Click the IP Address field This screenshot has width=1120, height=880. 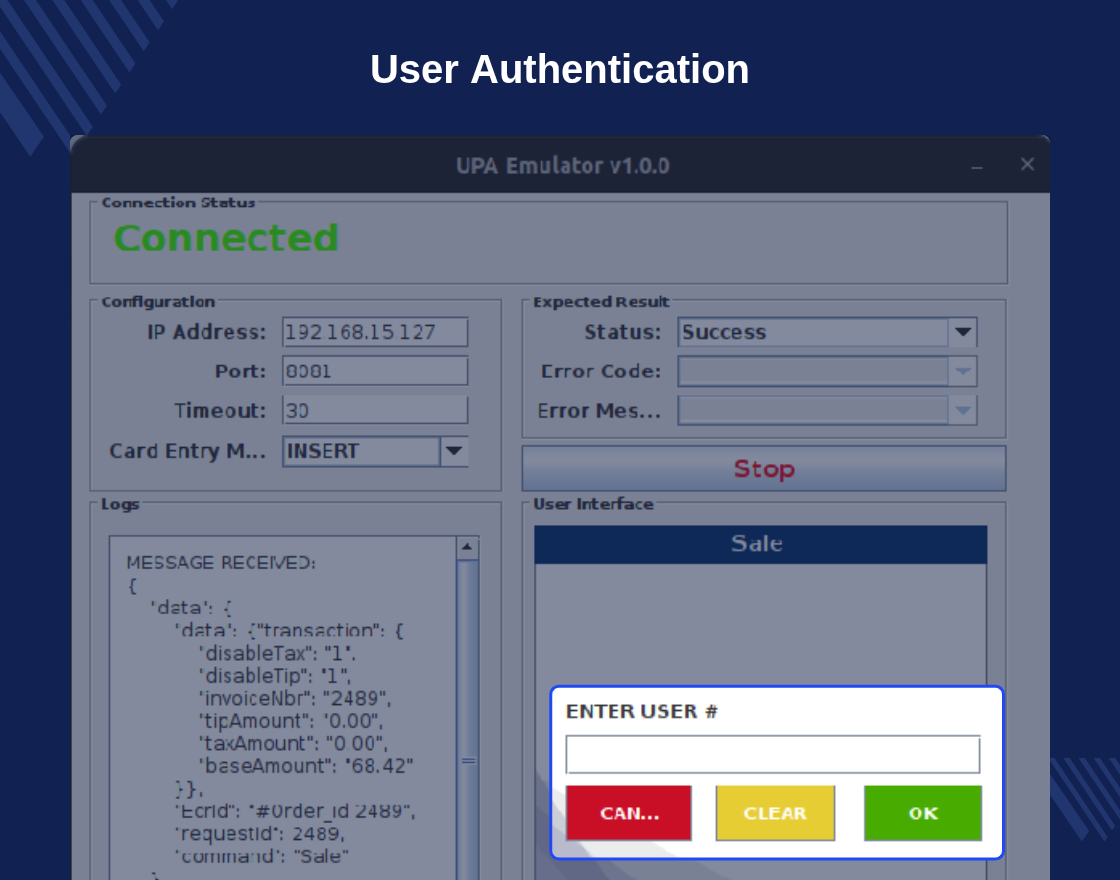pyautogui.click(x=375, y=332)
